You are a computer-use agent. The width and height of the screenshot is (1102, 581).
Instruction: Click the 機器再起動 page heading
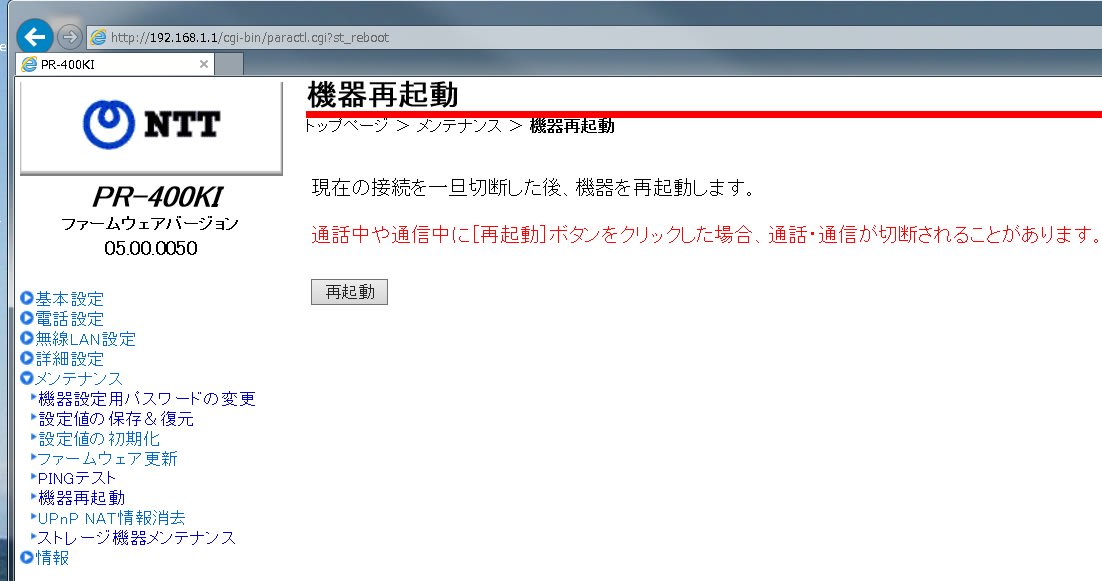[x=383, y=95]
